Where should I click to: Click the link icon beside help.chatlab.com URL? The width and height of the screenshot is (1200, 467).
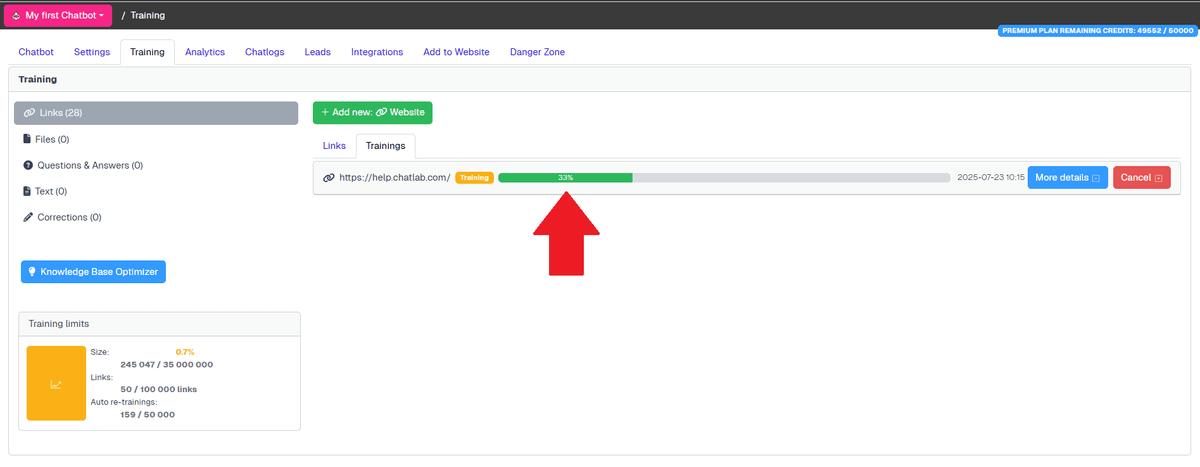tap(329, 178)
